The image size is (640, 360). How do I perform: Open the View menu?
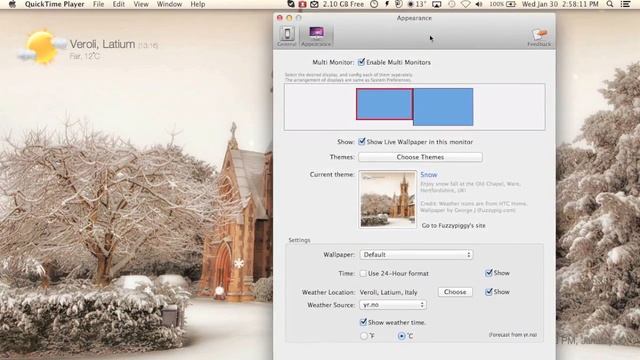point(141,4)
